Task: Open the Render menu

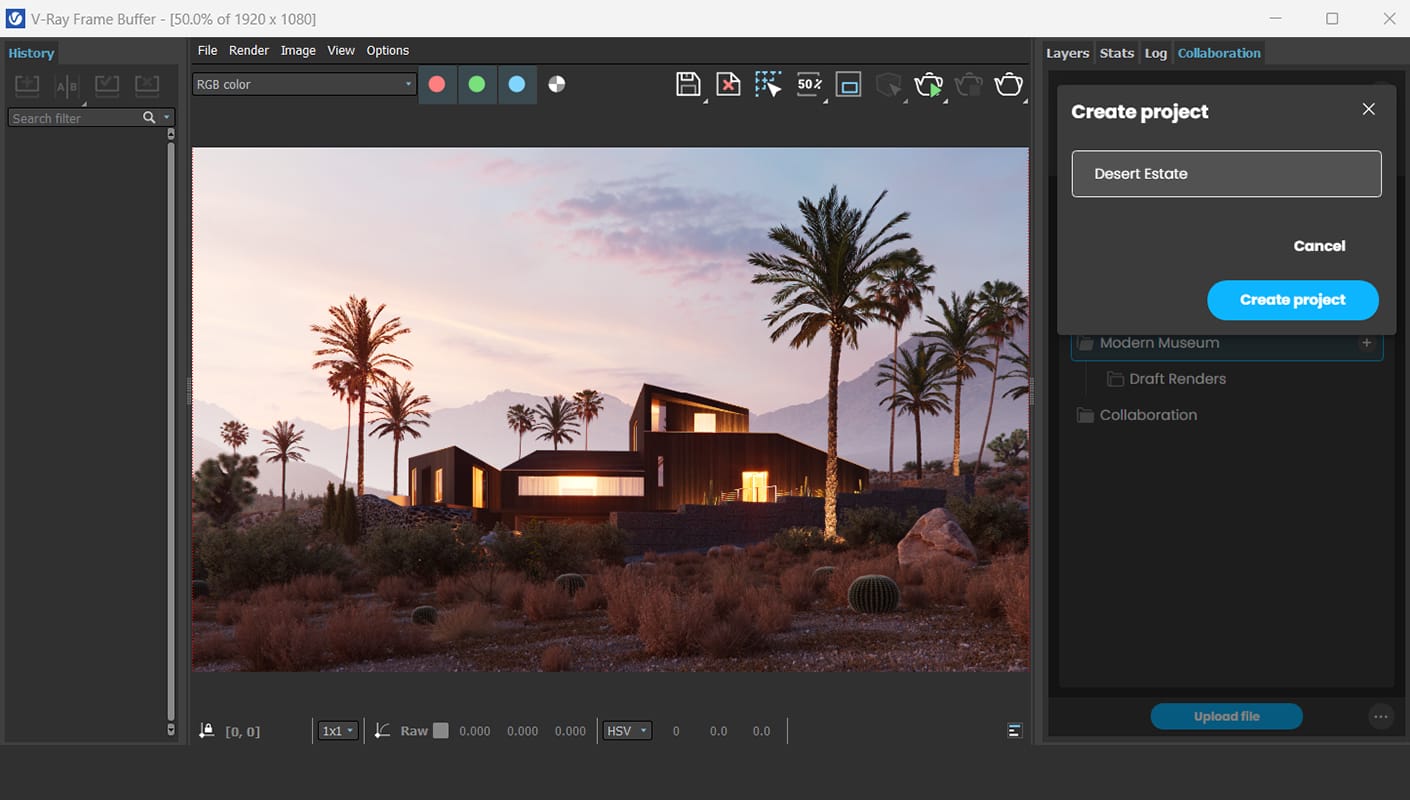Action: [248, 50]
